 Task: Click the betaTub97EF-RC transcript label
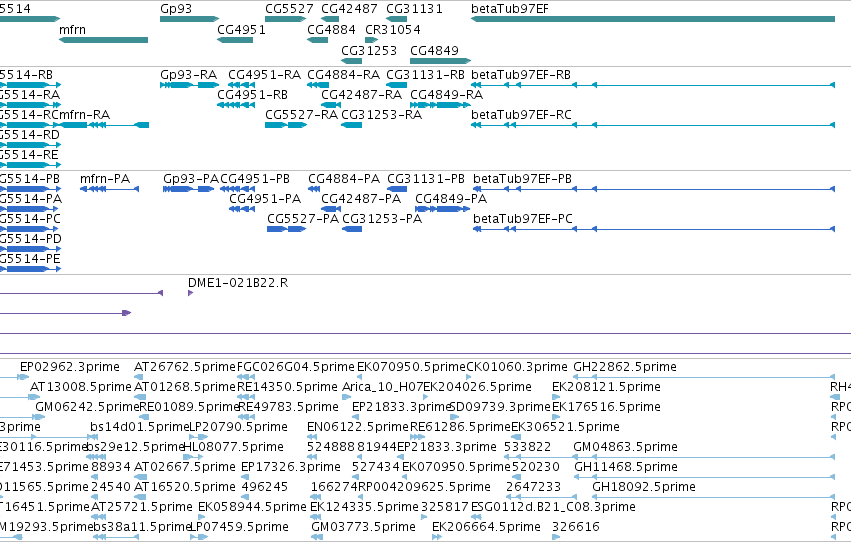point(521,114)
